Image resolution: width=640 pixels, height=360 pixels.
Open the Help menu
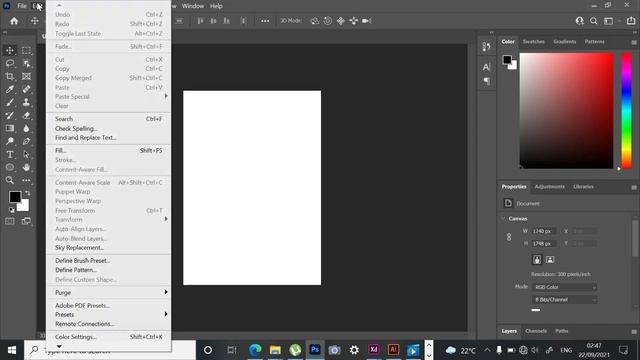coord(216,6)
